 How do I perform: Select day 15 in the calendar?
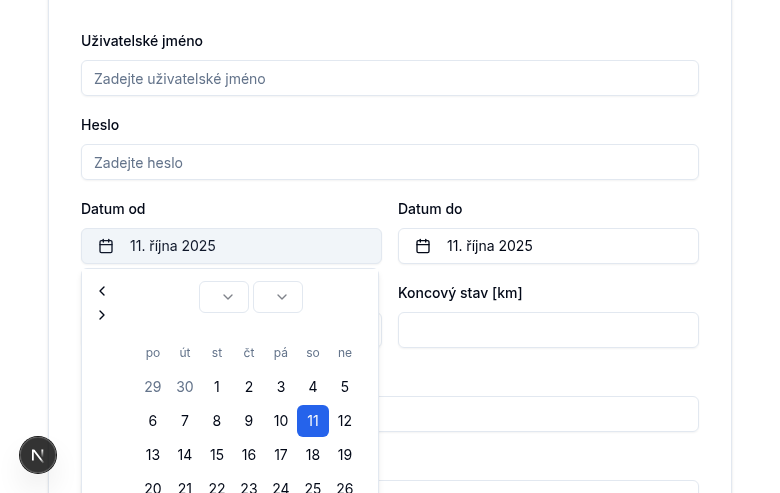[217, 455]
